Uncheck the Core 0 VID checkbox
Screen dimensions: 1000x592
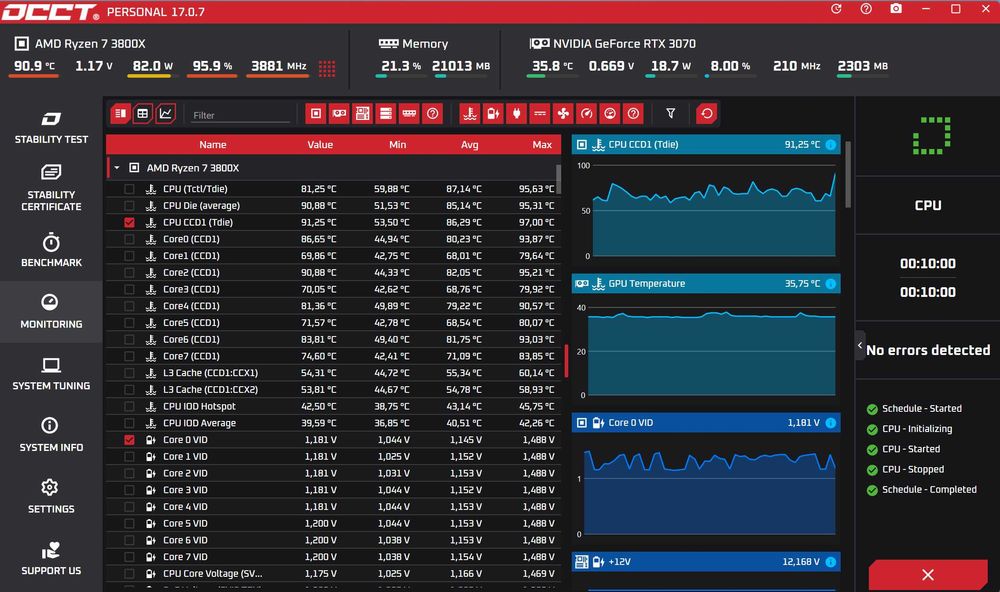click(129, 440)
